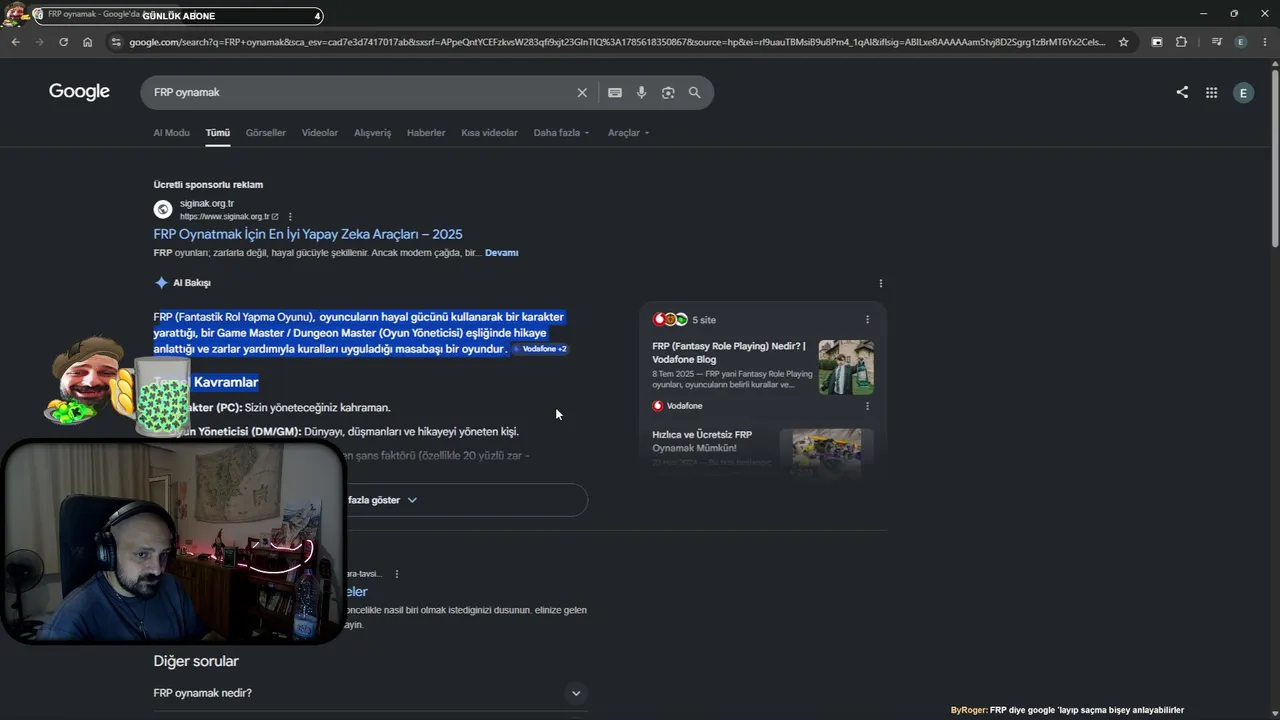Open the Vodafone +2 source chip
1280x720 pixels.
tap(540, 349)
